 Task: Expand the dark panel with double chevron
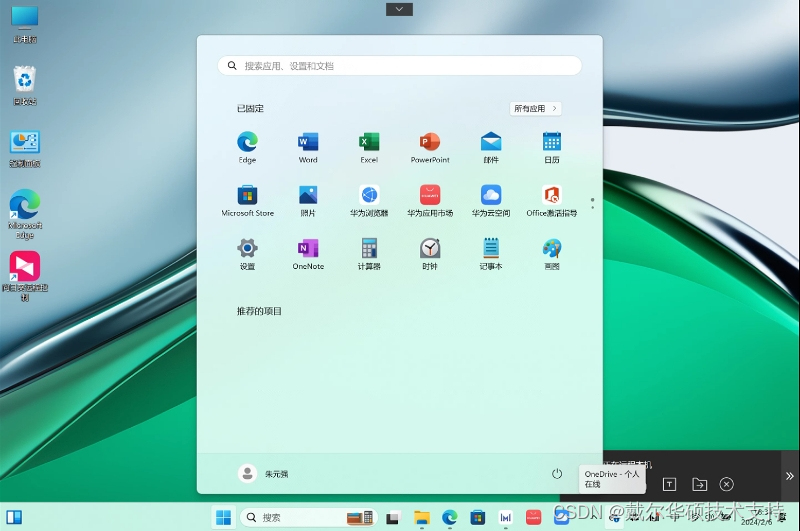point(790,476)
